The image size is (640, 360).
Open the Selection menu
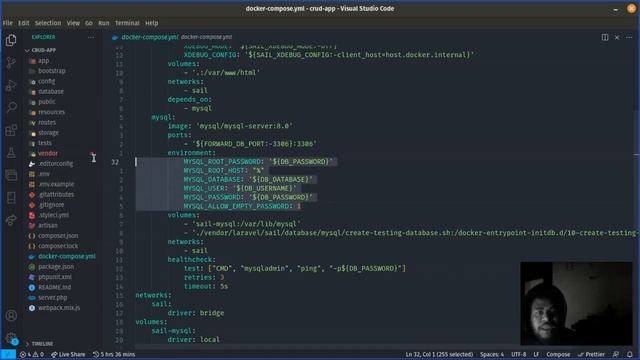coord(48,23)
